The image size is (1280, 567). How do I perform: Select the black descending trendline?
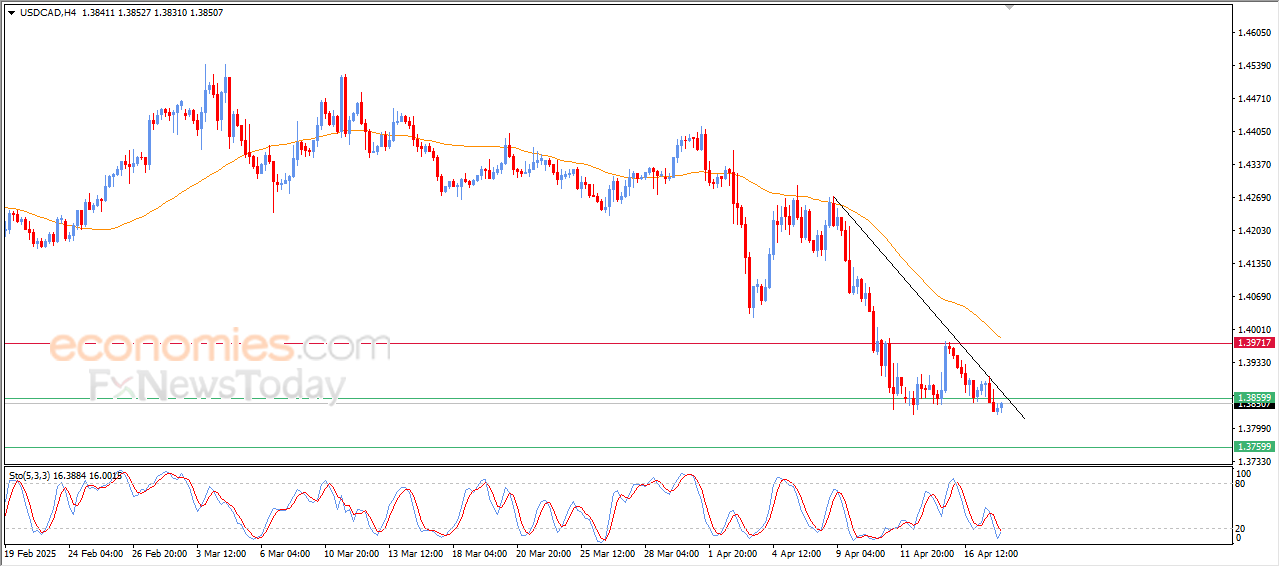coord(930,310)
